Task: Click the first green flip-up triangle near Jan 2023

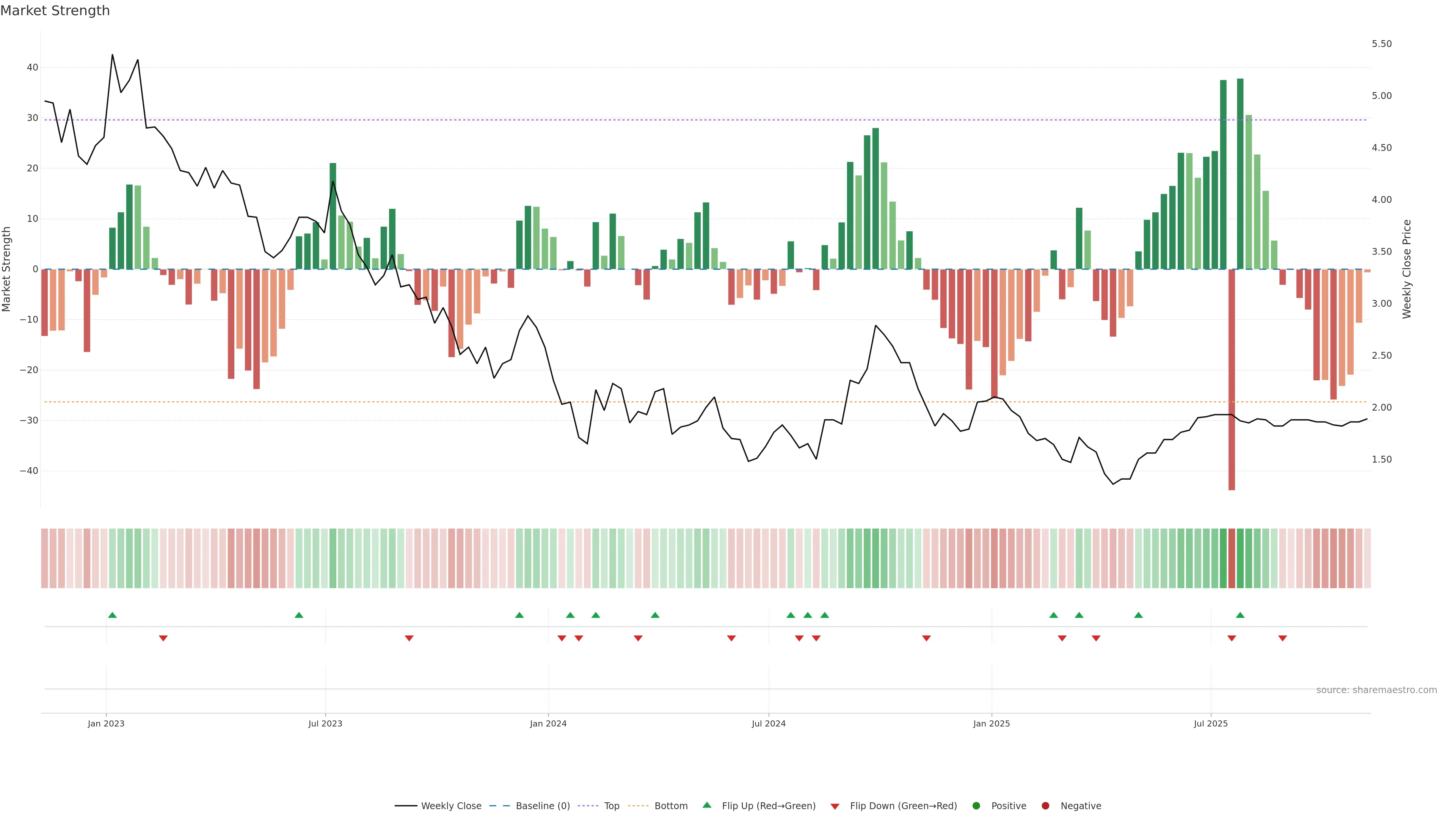Action: click(x=113, y=615)
